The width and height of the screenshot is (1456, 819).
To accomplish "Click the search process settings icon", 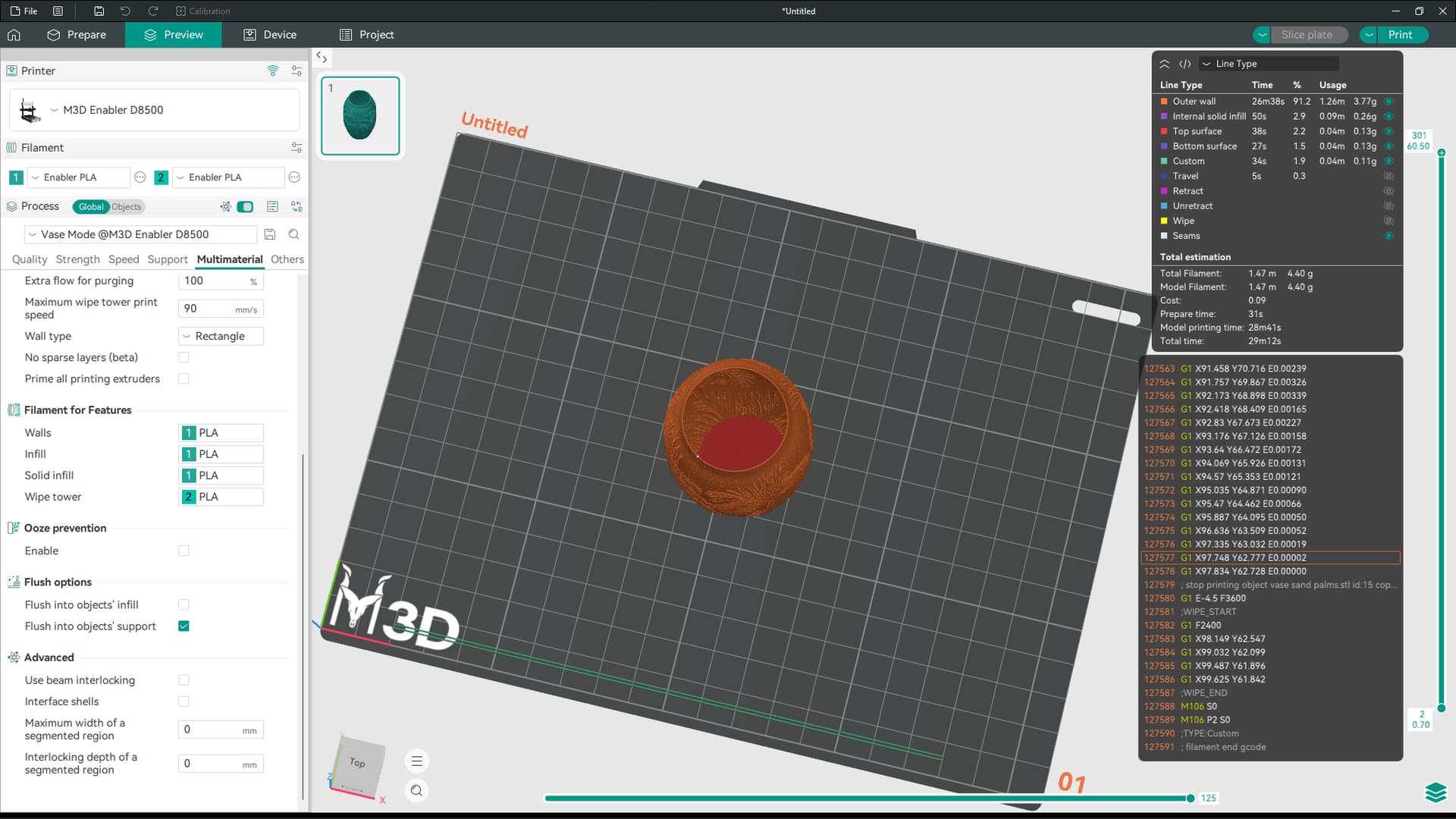I will tap(294, 234).
